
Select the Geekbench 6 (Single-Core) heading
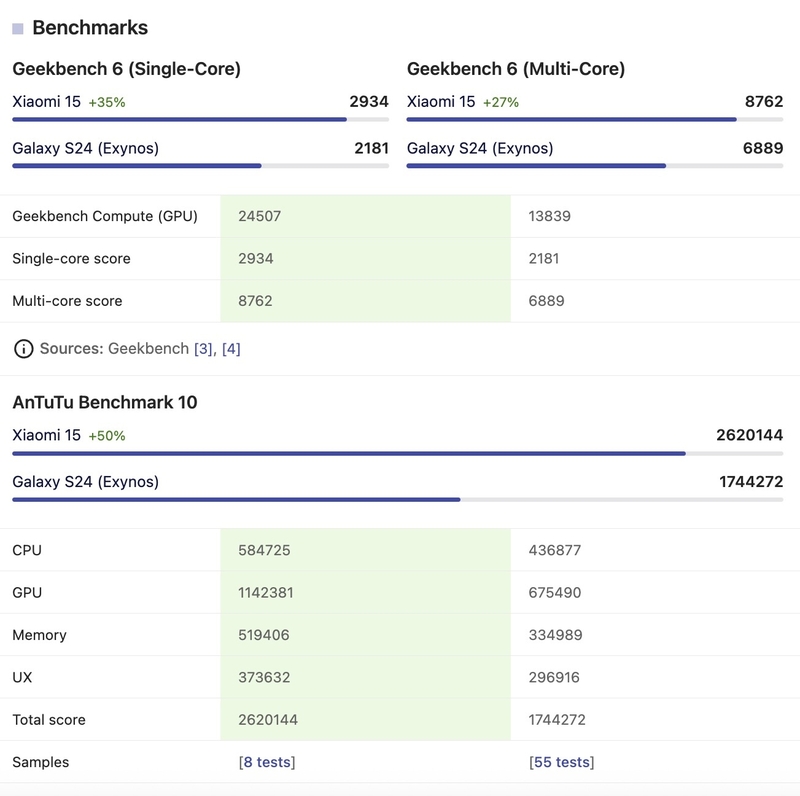(x=126, y=69)
